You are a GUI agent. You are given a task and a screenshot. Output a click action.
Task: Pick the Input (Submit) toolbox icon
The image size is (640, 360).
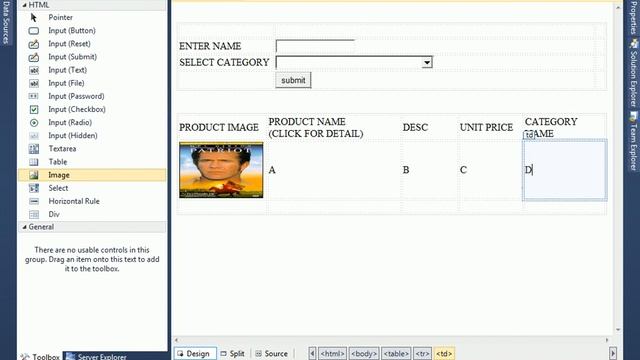pos(34,57)
